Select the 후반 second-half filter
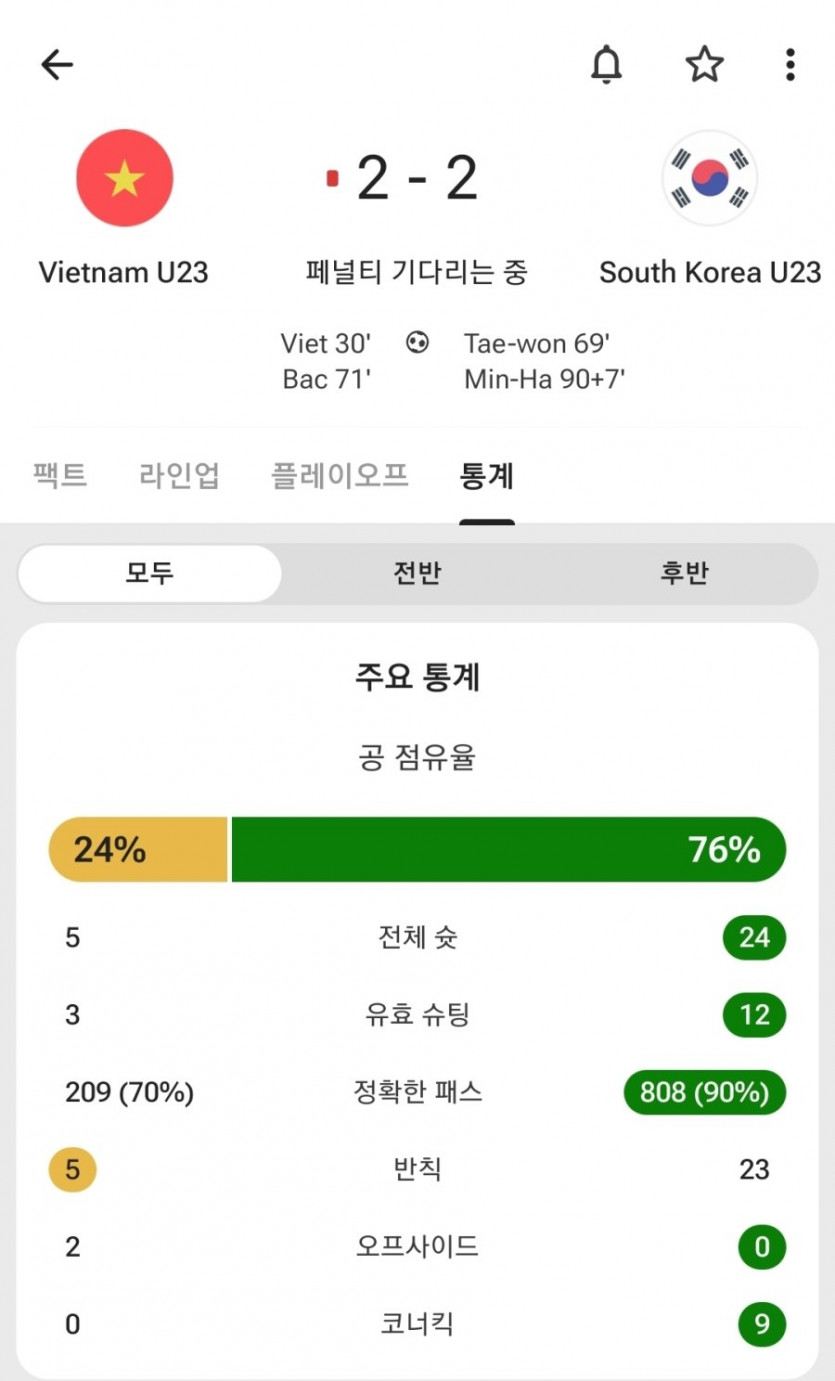 pos(684,574)
